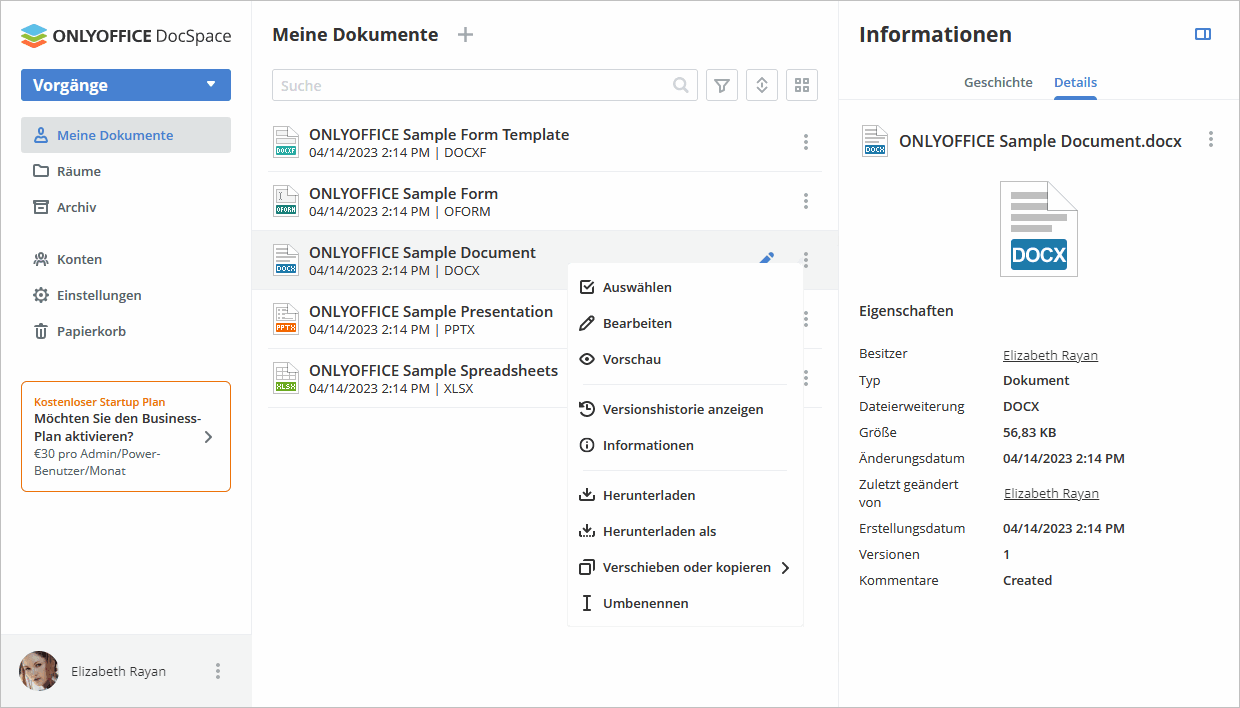Click the XLSX file icon
This screenshot has width=1240, height=708.
(286, 378)
